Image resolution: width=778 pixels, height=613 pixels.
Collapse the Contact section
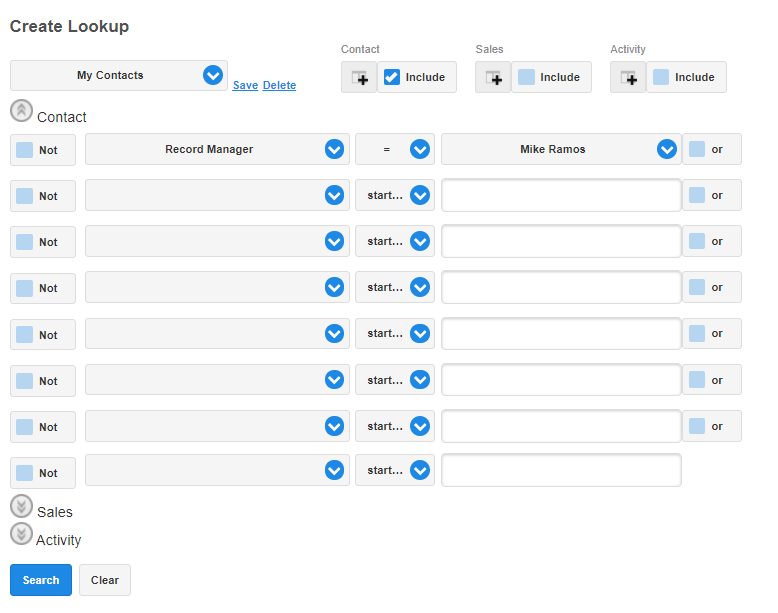tap(21, 110)
